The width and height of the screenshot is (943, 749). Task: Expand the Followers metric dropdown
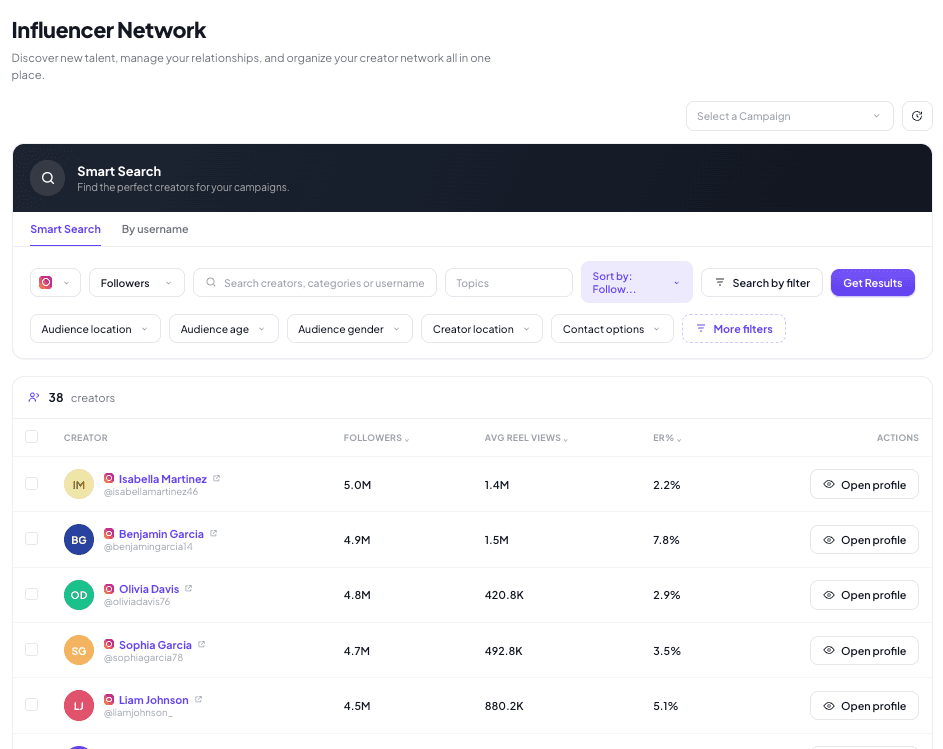coord(137,283)
